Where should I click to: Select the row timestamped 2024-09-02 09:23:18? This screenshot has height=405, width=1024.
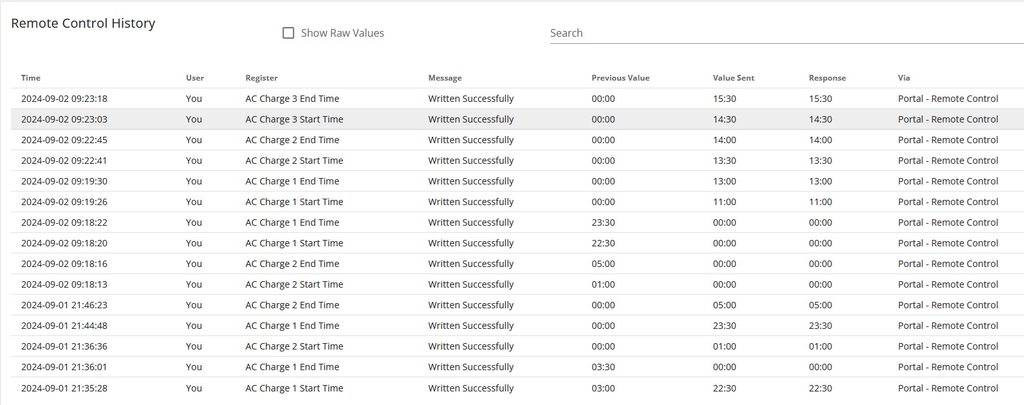coord(64,99)
